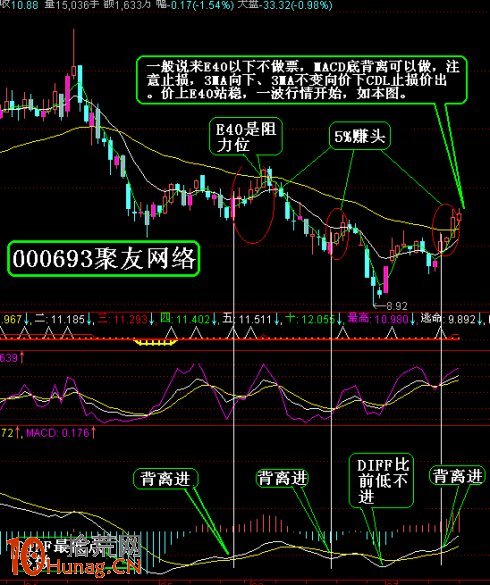490x585 pixels.
Task: Click the green fourth line value 11.402
Action: point(192,319)
